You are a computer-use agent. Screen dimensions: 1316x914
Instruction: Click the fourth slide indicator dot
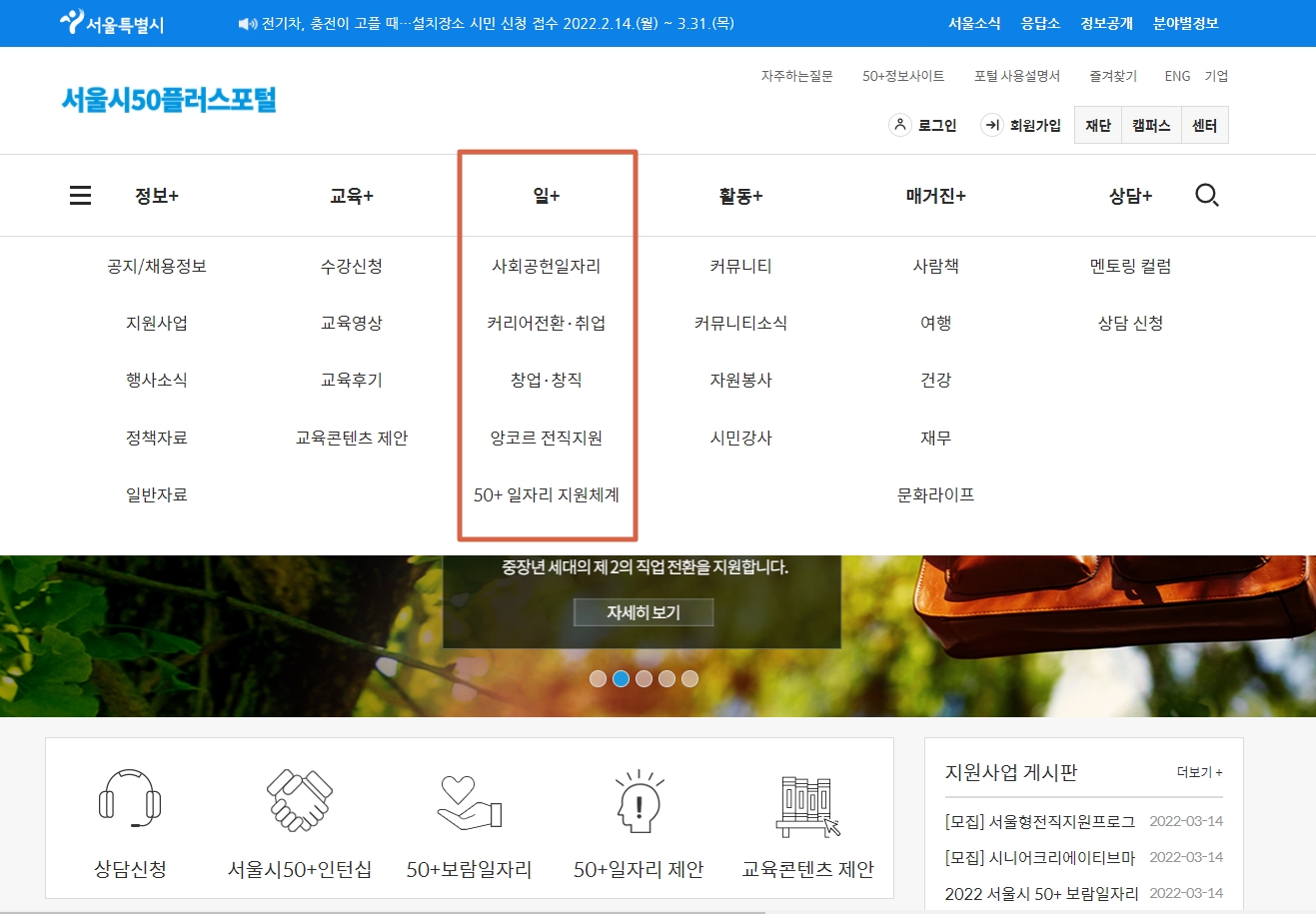[666, 678]
